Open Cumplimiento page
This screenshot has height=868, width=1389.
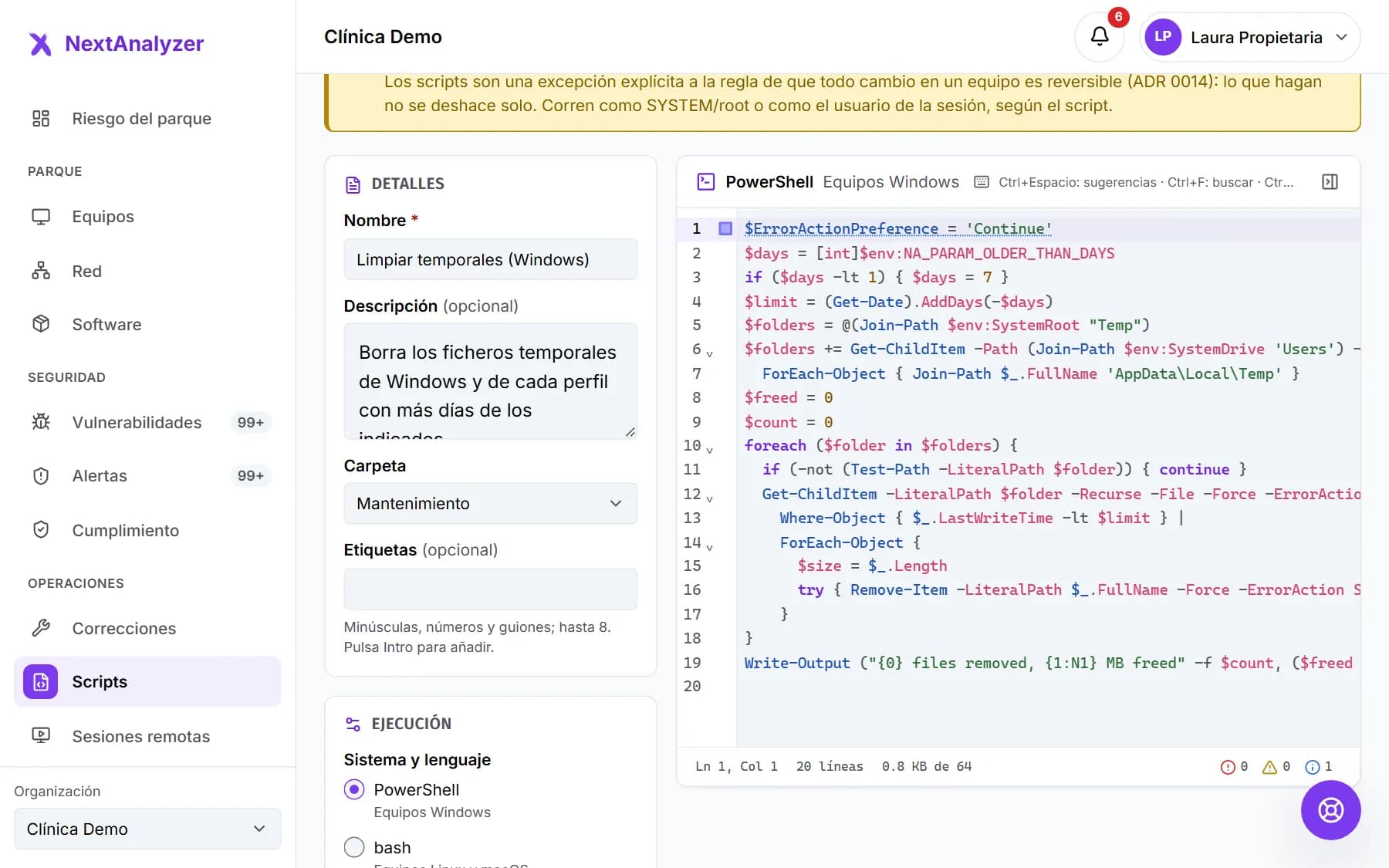(147, 530)
